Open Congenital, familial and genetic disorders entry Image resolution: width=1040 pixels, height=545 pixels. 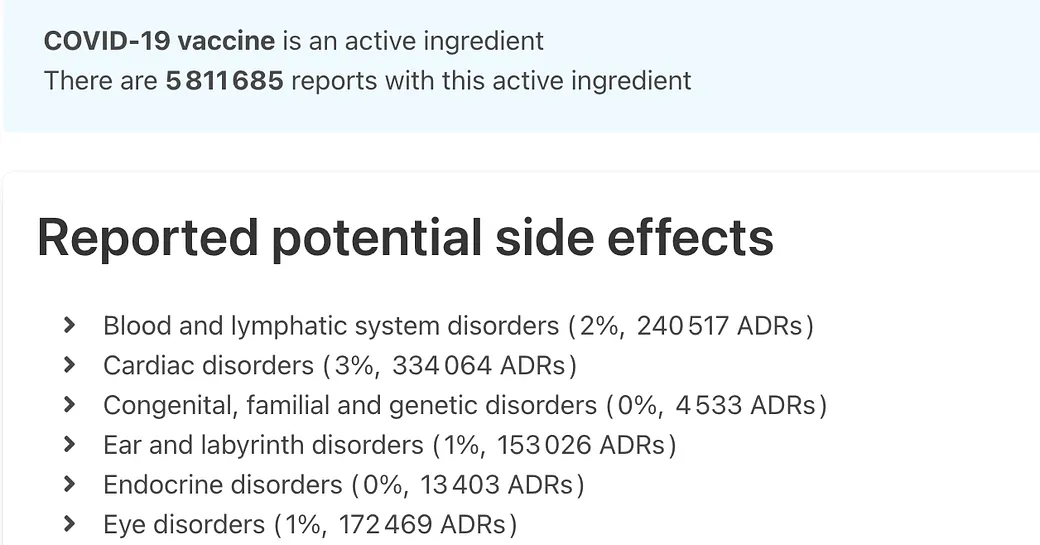[466, 405]
